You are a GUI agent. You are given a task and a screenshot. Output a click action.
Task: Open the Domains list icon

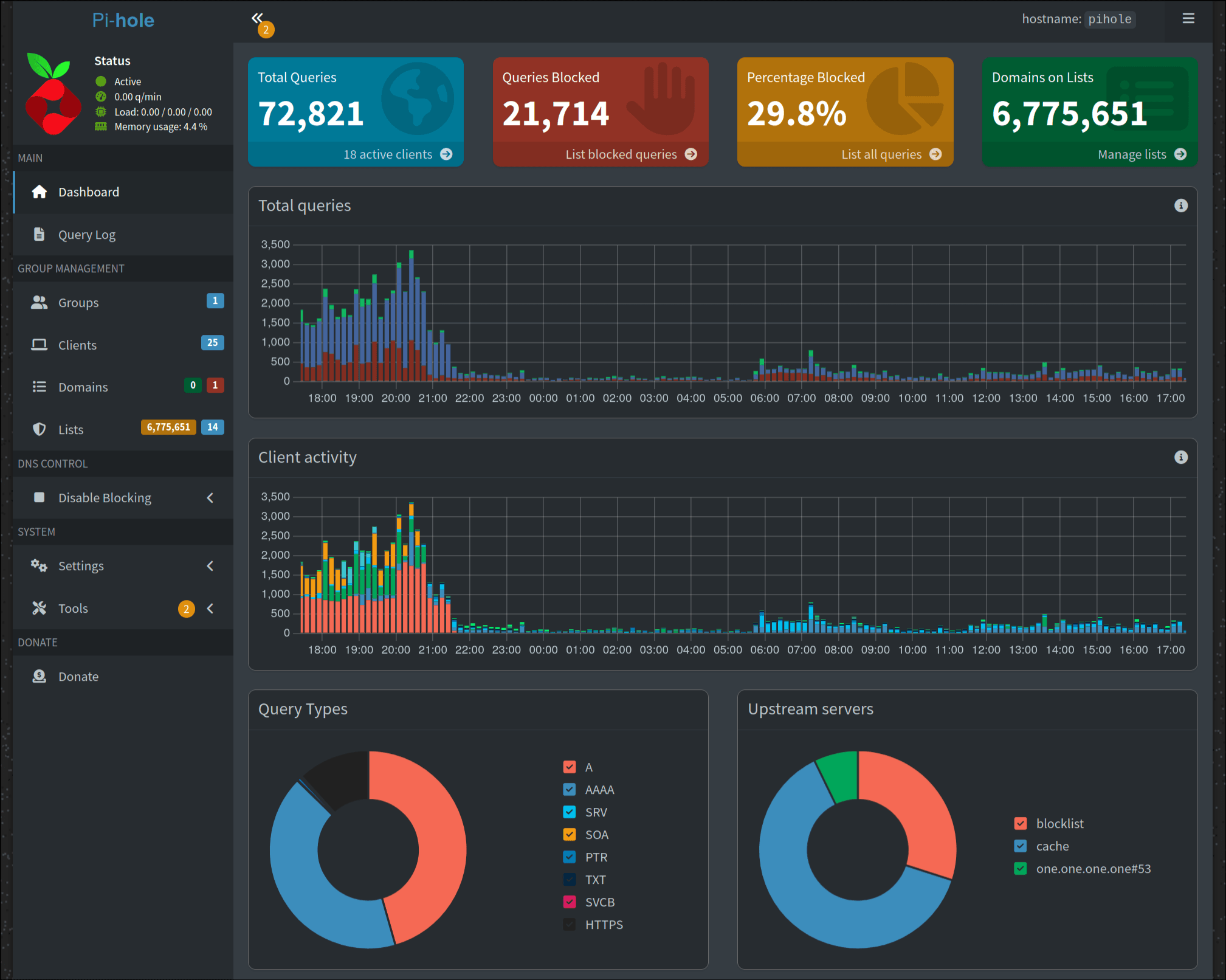coord(39,387)
